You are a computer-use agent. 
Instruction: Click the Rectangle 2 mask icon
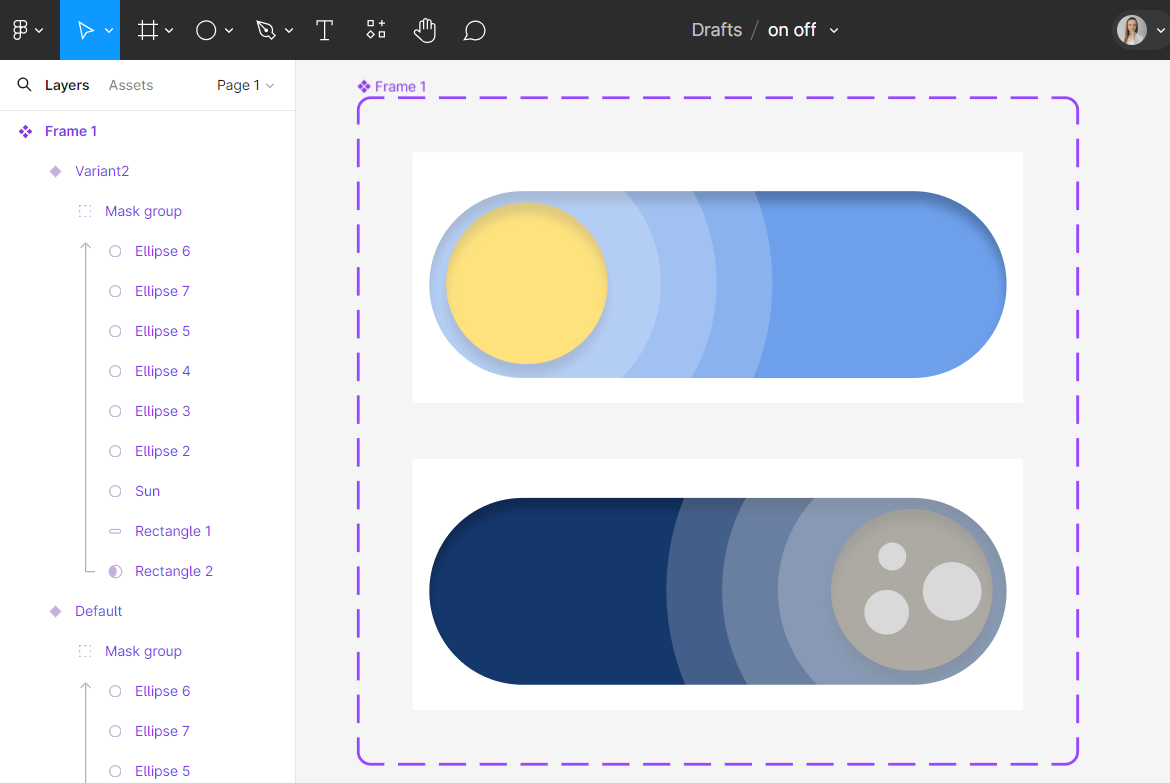pyautogui.click(x=115, y=571)
